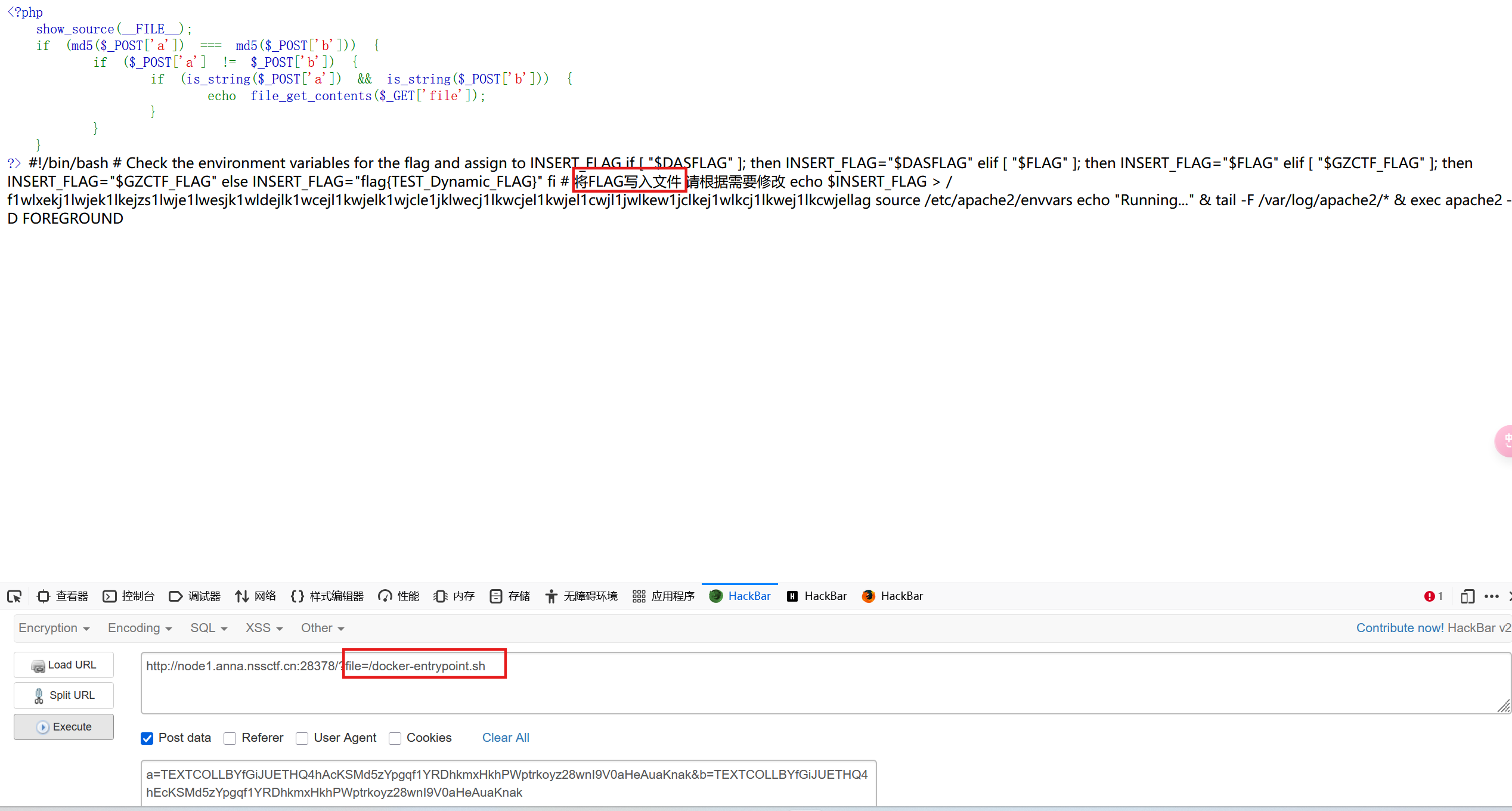Uncheck the Post data checkbox

tap(147, 738)
